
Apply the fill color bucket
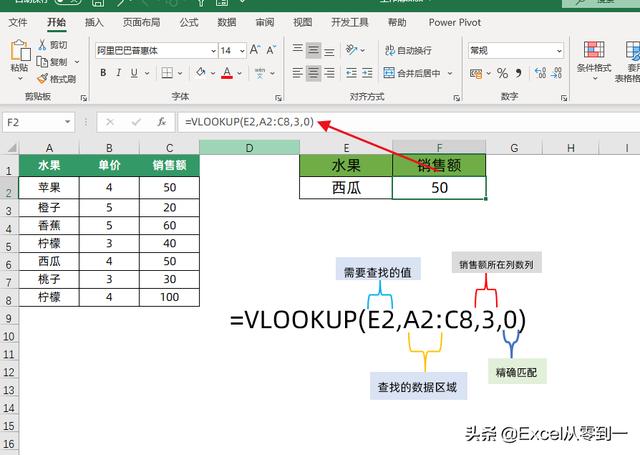coord(201,72)
